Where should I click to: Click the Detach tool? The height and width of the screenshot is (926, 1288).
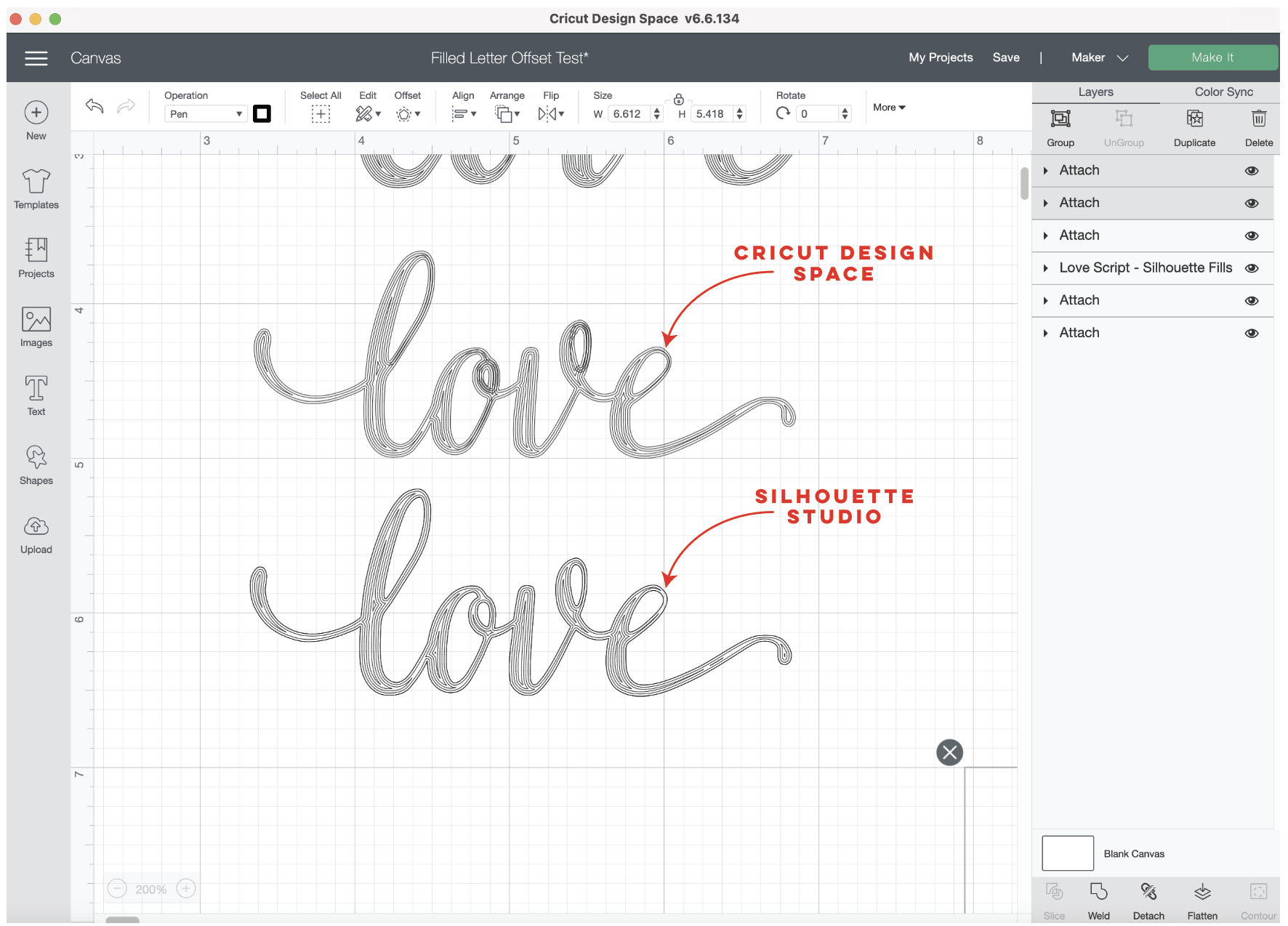[1148, 901]
